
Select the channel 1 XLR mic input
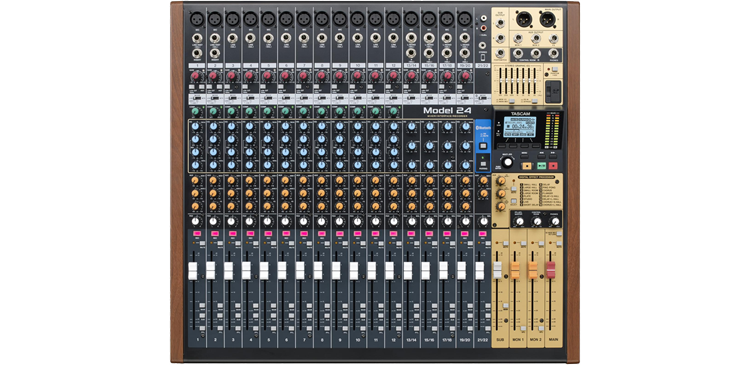point(197,19)
